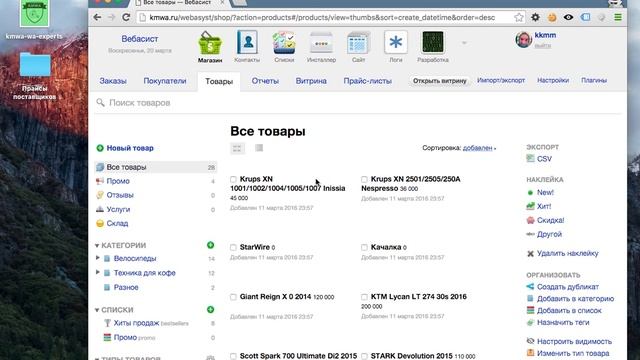640x360 pixels.
Task: Switch to the Витрина tab
Action: pos(311,81)
